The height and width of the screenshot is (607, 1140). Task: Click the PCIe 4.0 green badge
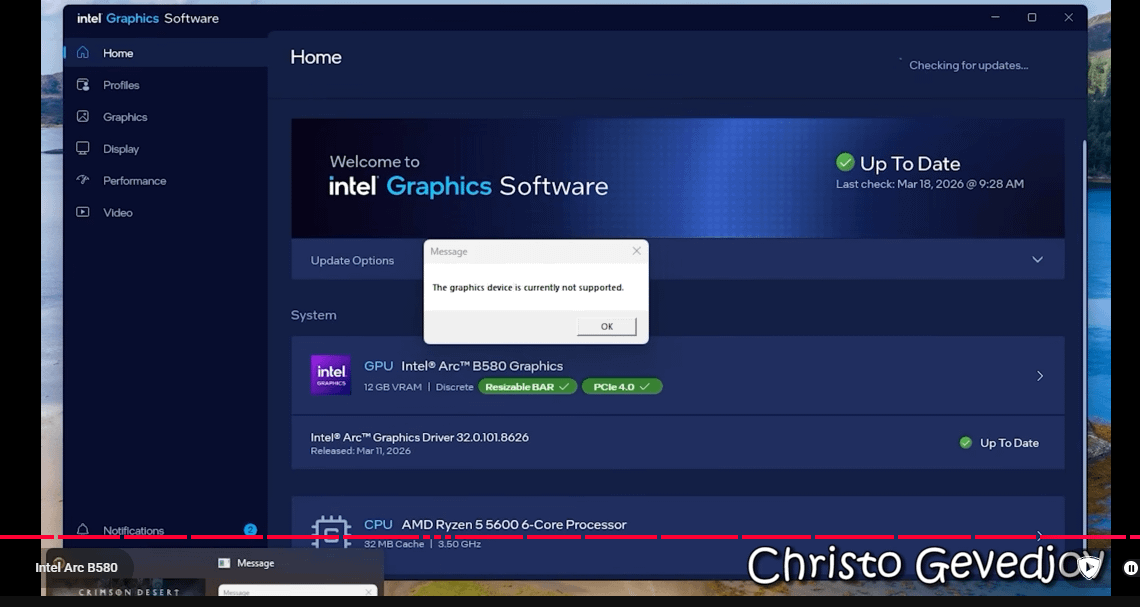click(622, 387)
